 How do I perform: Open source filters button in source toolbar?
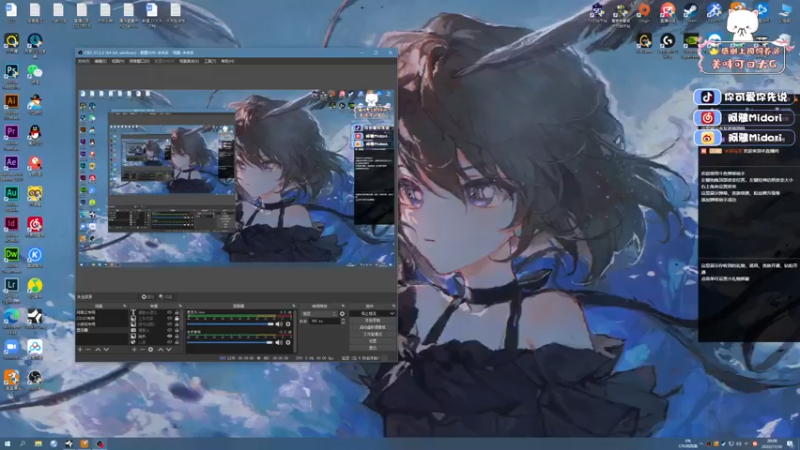(165, 296)
